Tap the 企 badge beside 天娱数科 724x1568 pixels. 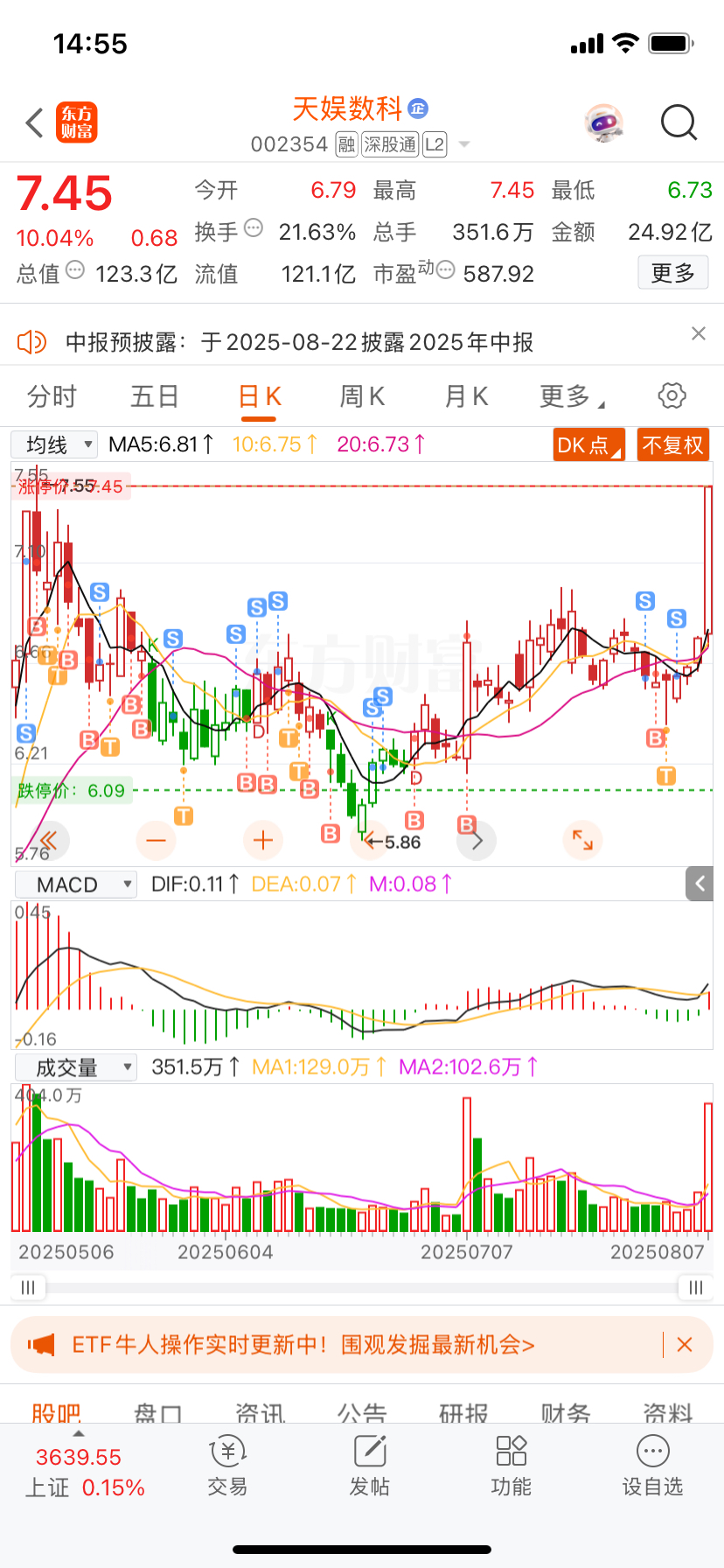coord(418,108)
